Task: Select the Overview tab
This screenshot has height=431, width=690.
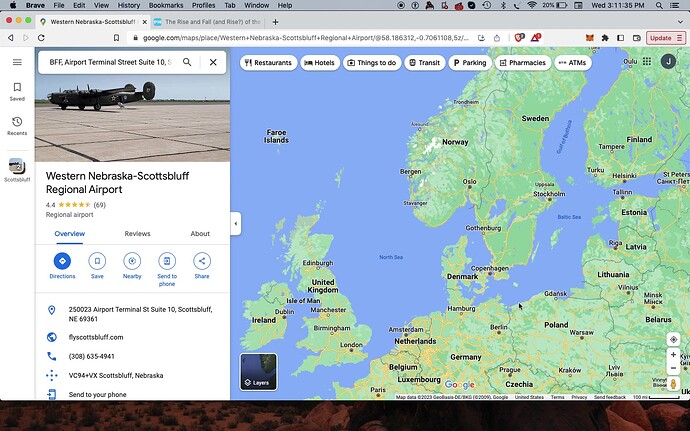Action: [x=70, y=234]
